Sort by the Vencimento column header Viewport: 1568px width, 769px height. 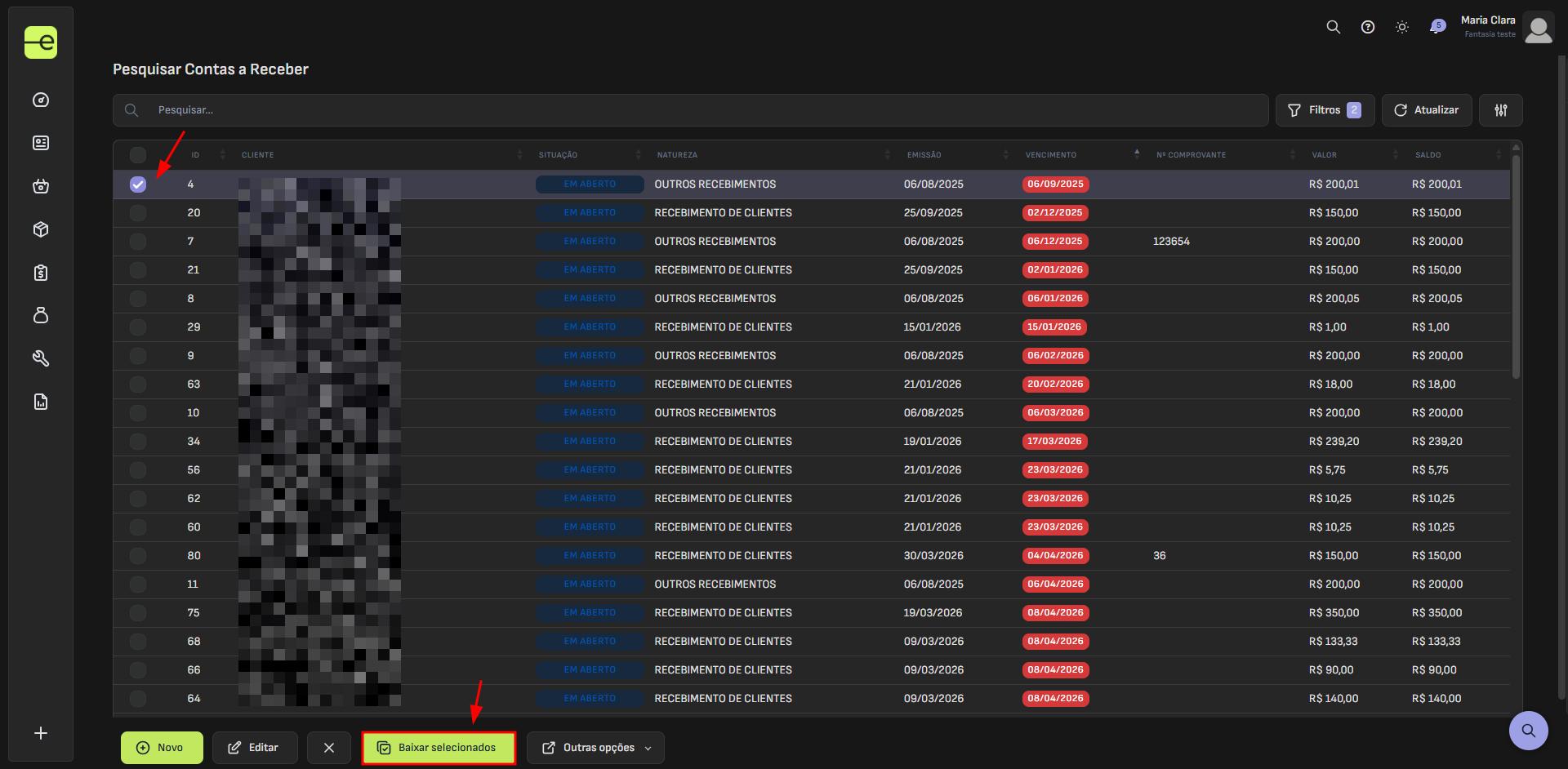click(1050, 155)
